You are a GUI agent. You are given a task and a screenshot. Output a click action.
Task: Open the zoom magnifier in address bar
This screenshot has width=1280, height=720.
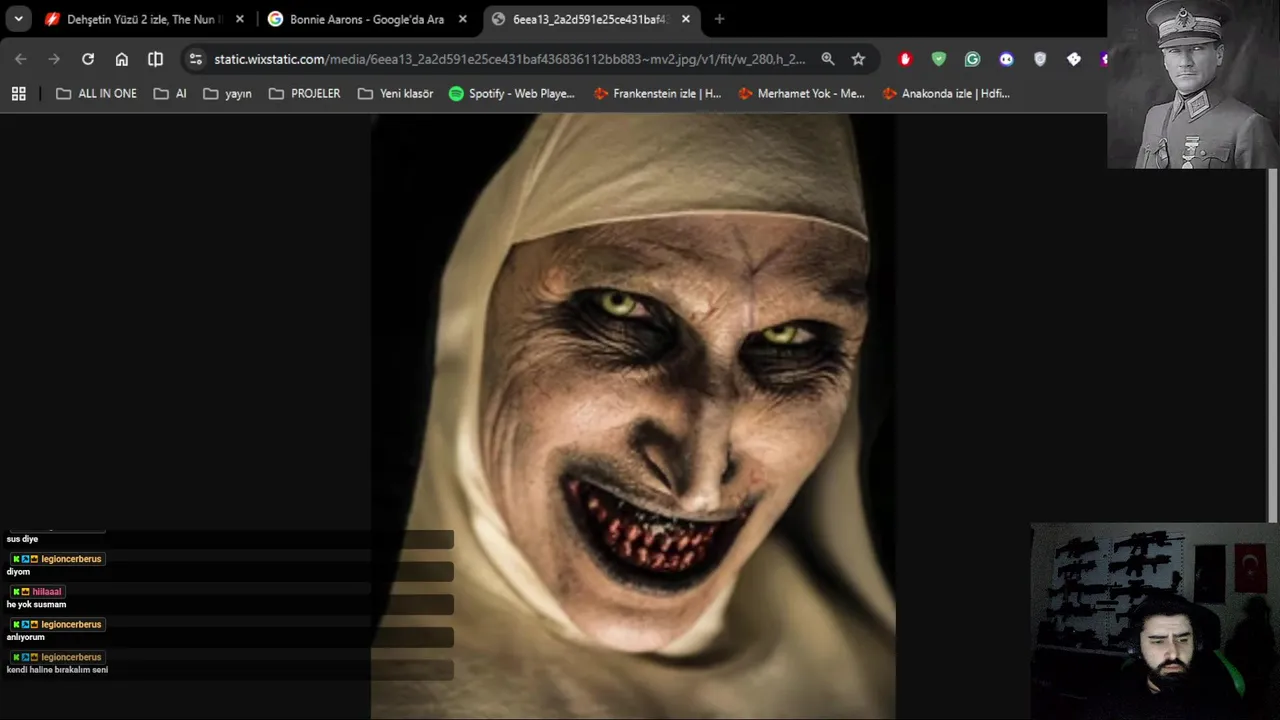pyautogui.click(x=828, y=59)
